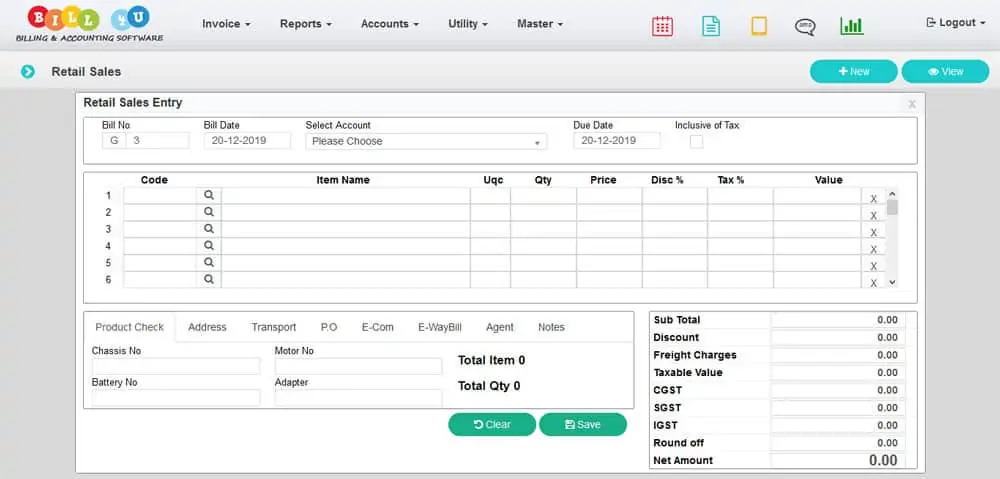Click the Code cell in row 3
1000x479 pixels.
pos(160,229)
